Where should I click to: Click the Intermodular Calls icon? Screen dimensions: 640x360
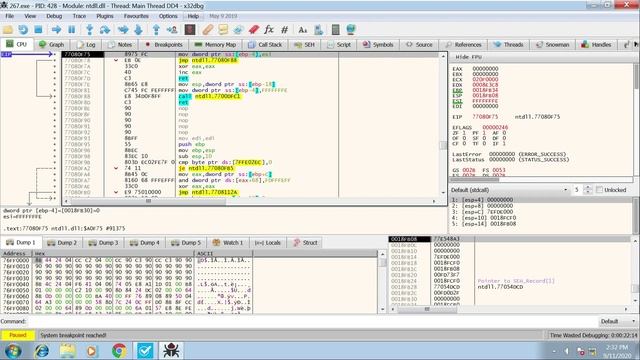pyautogui.click(x=318, y=29)
